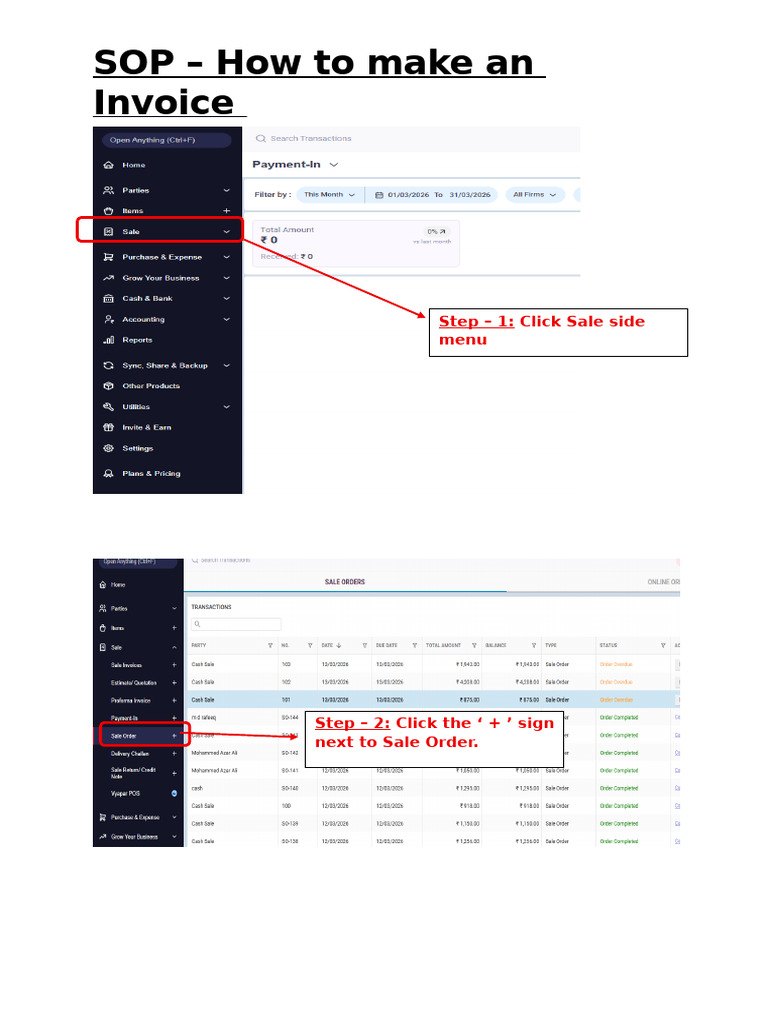The height and width of the screenshot is (1024, 768).
Task: Click Grow Your Business trend icon in upper screenshot
Action: coord(108,278)
